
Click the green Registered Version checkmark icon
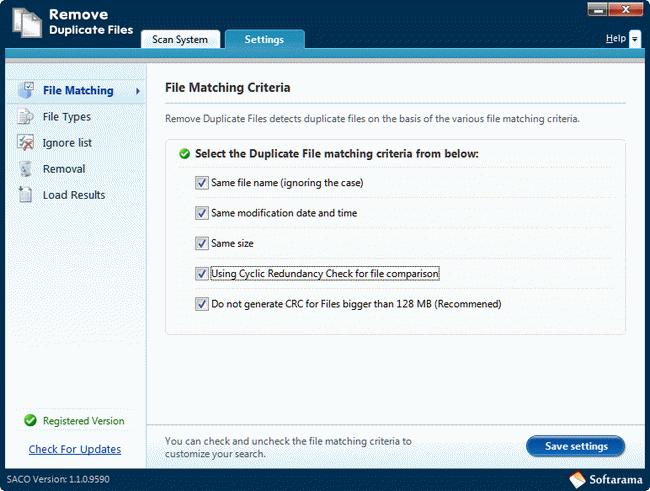click(30, 421)
